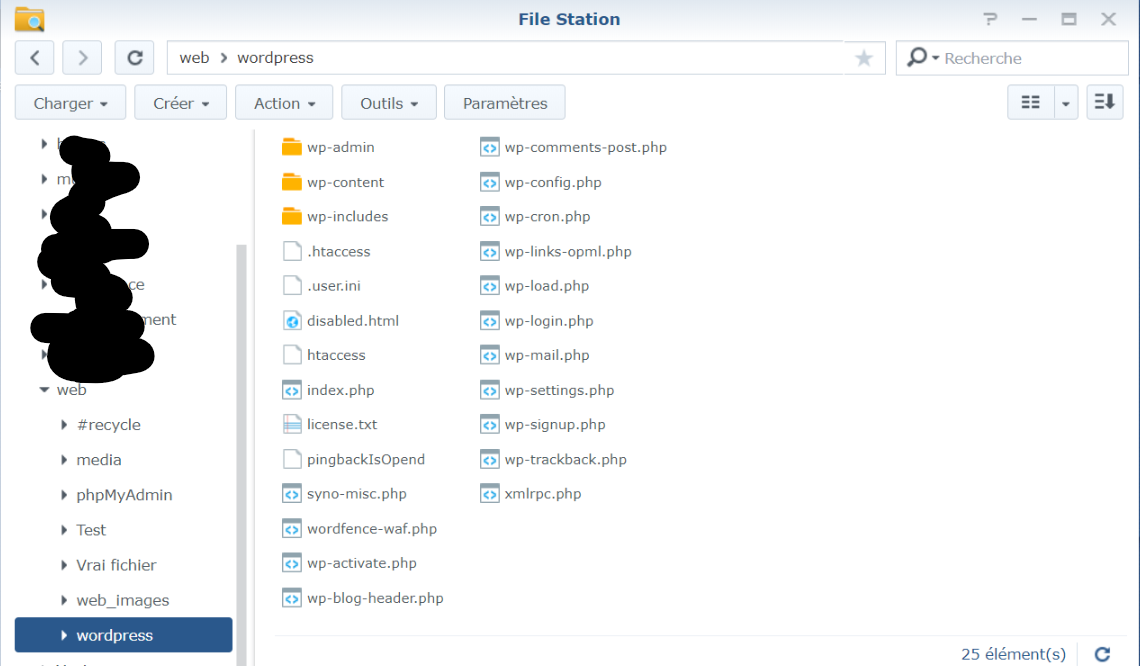
Task: Select the wp-admin folder icon
Action: (292, 147)
